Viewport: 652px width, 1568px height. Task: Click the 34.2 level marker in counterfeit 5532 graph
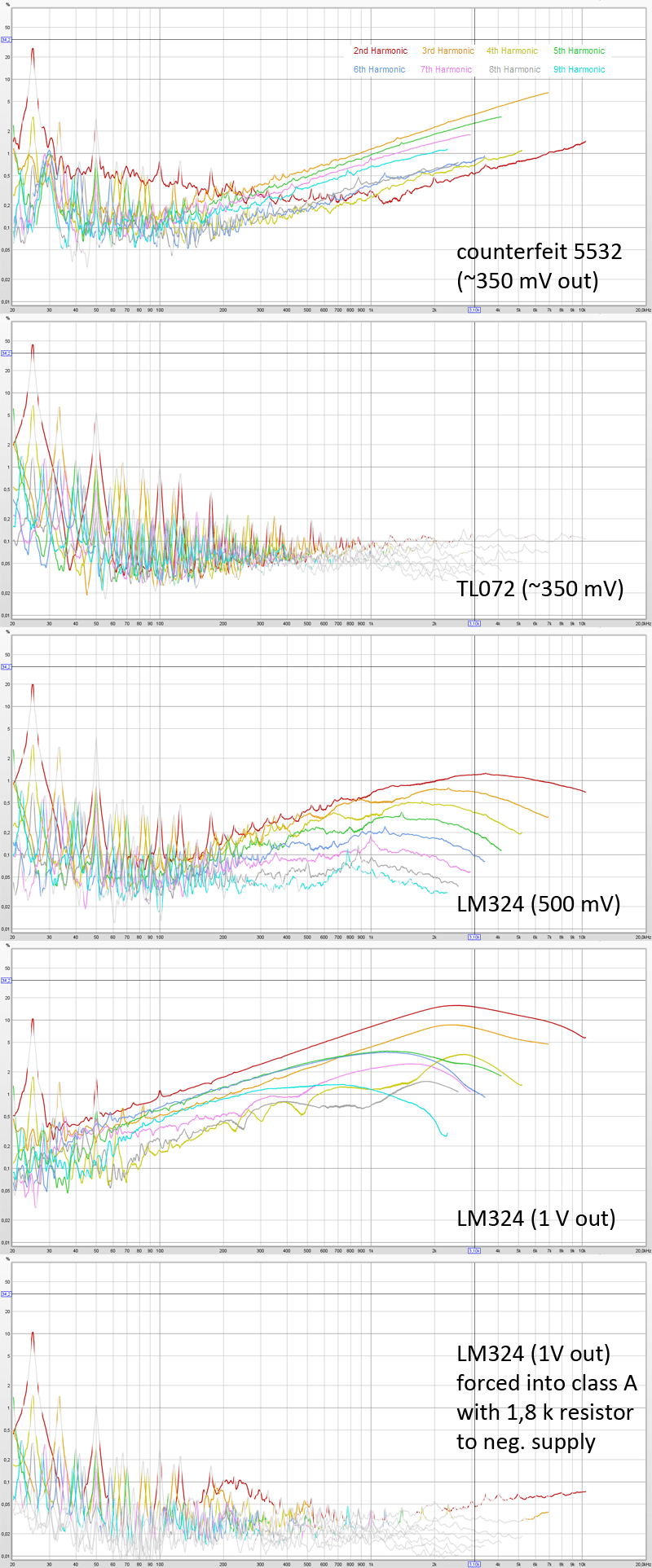7,39
